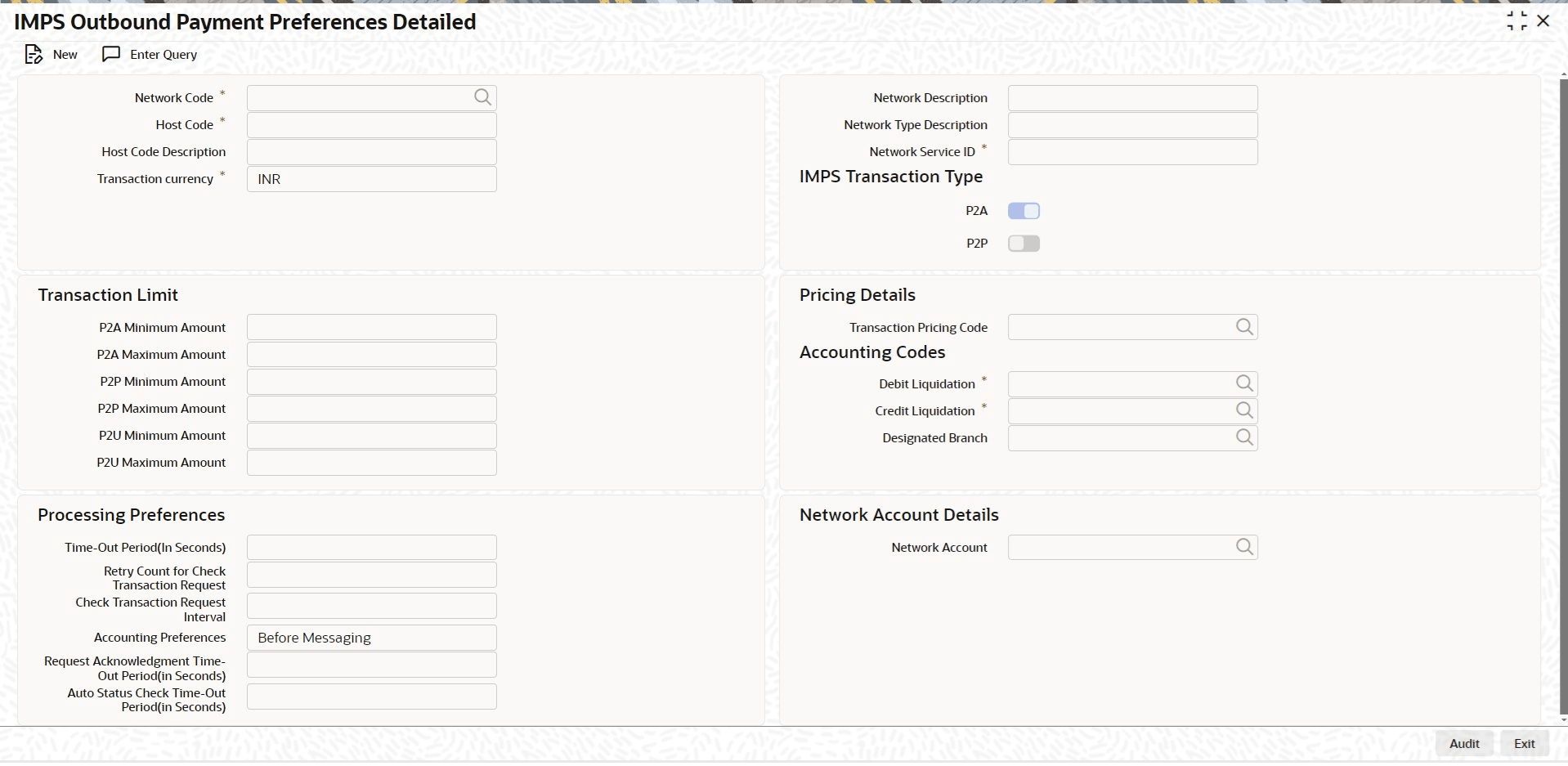Click the Transaction Limit section heading

pos(108,295)
